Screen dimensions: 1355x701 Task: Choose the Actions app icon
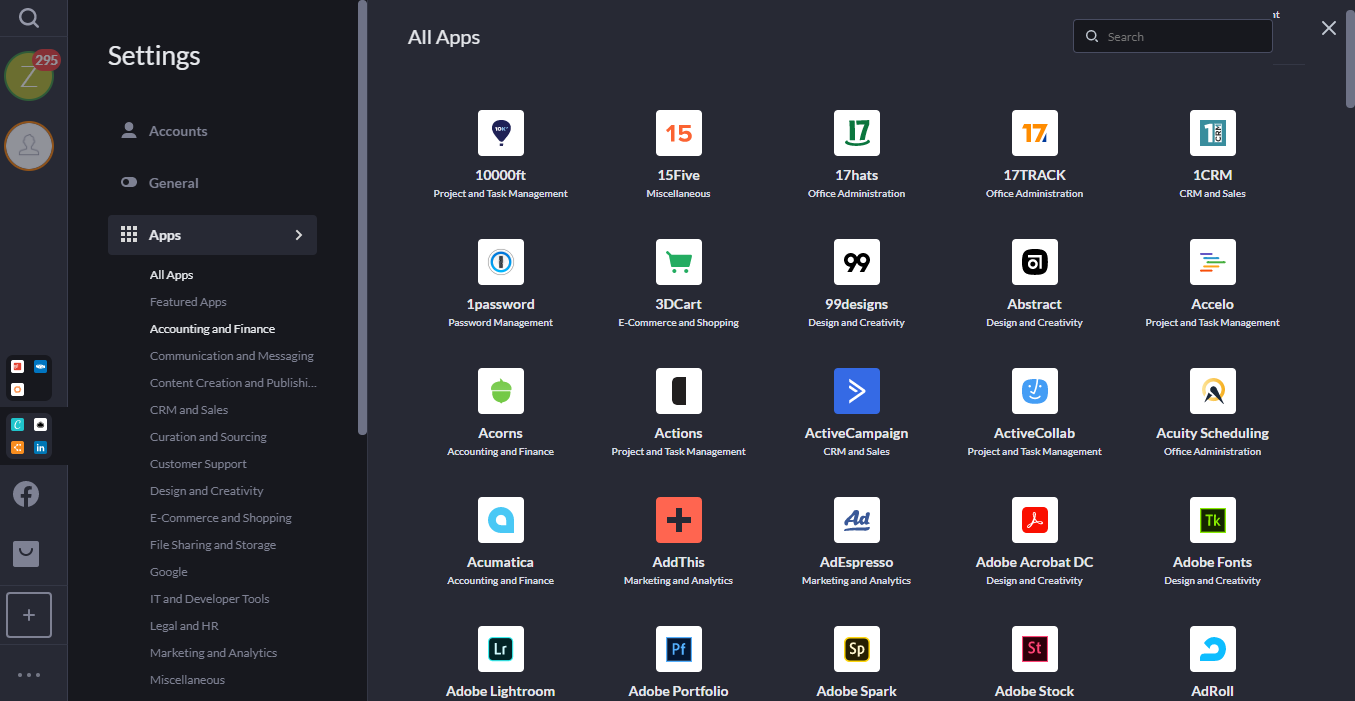coord(679,391)
